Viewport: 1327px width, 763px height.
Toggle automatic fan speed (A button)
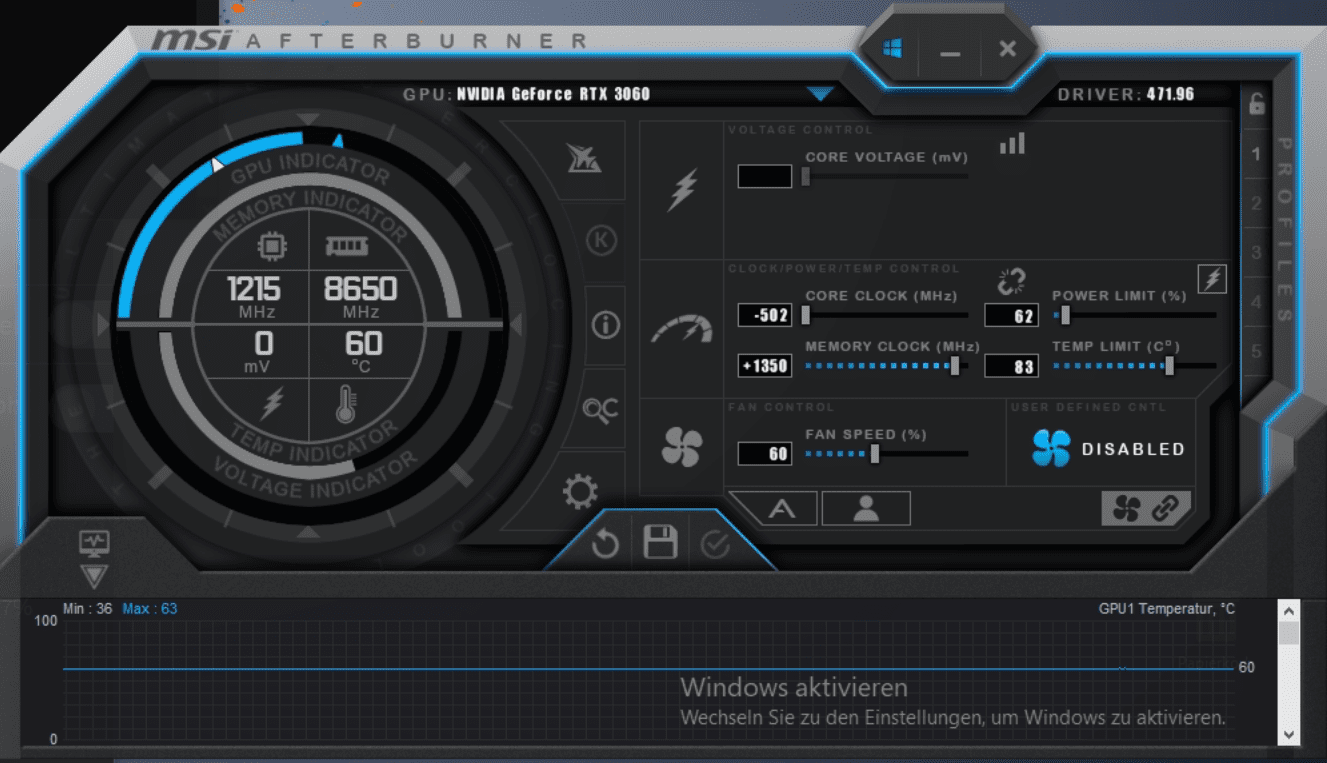point(782,509)
